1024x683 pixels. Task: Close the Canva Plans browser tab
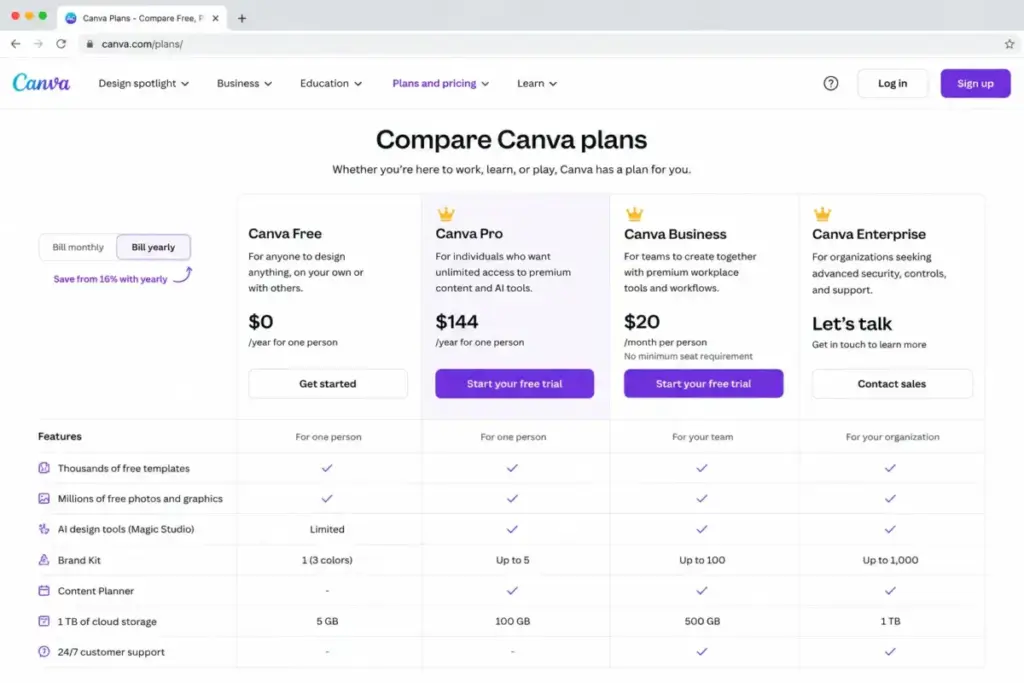tap(216, 18)
